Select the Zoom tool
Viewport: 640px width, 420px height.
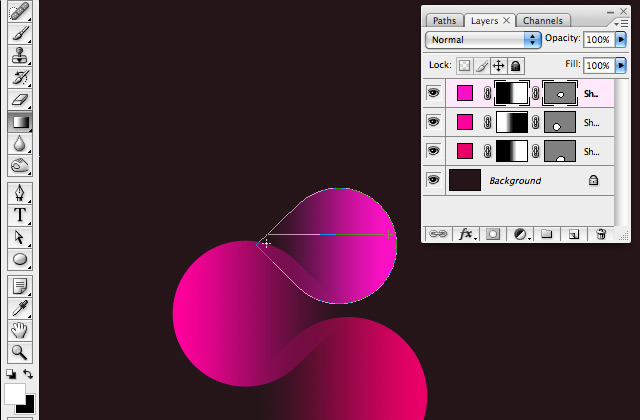(x=20, y=352)
